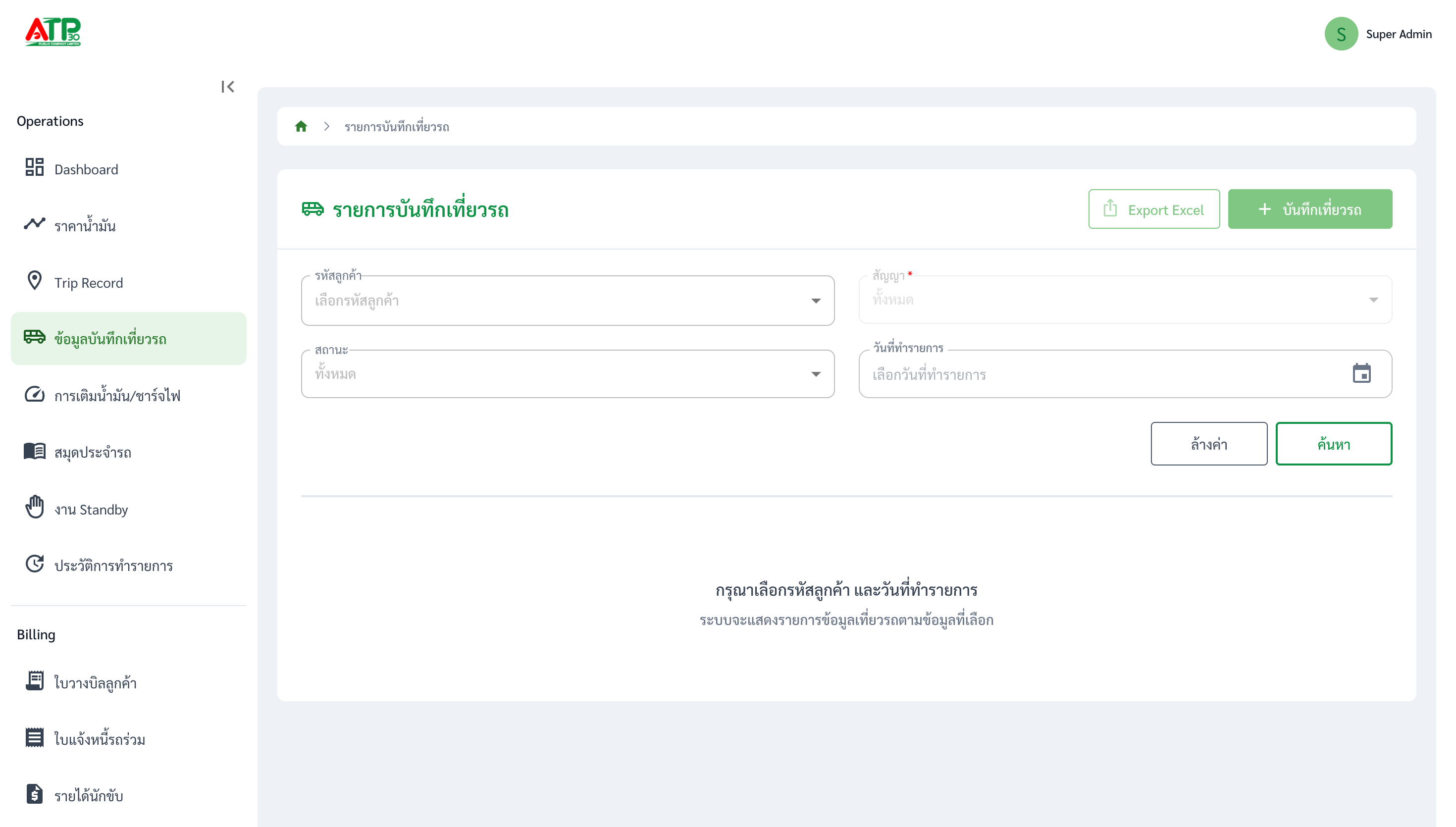Open the เลือกรหัสลูกค้า combo box

point(567,301)
